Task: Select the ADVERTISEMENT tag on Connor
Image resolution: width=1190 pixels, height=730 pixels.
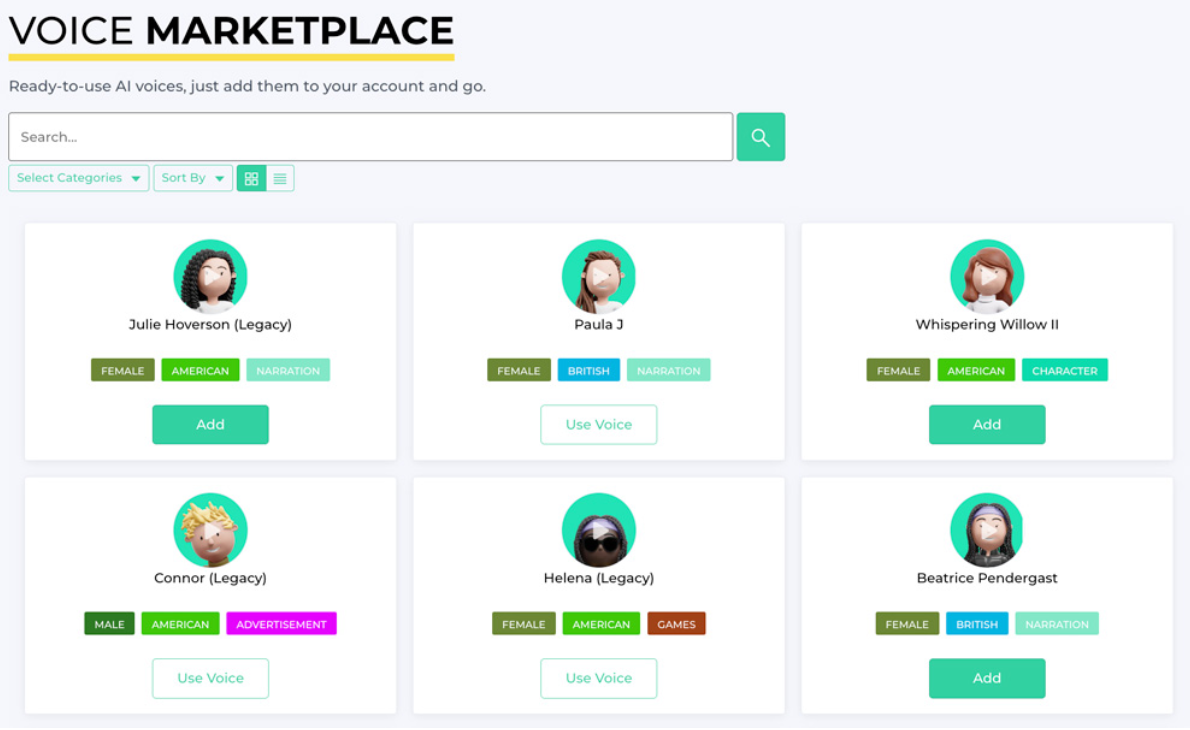Action: 281,624
